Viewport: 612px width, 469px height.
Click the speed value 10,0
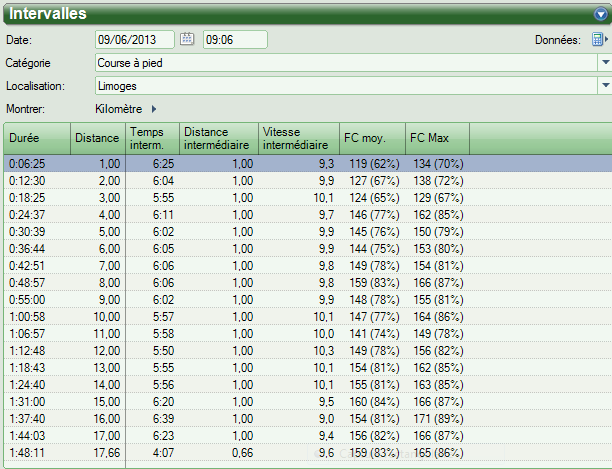point(324,334)
